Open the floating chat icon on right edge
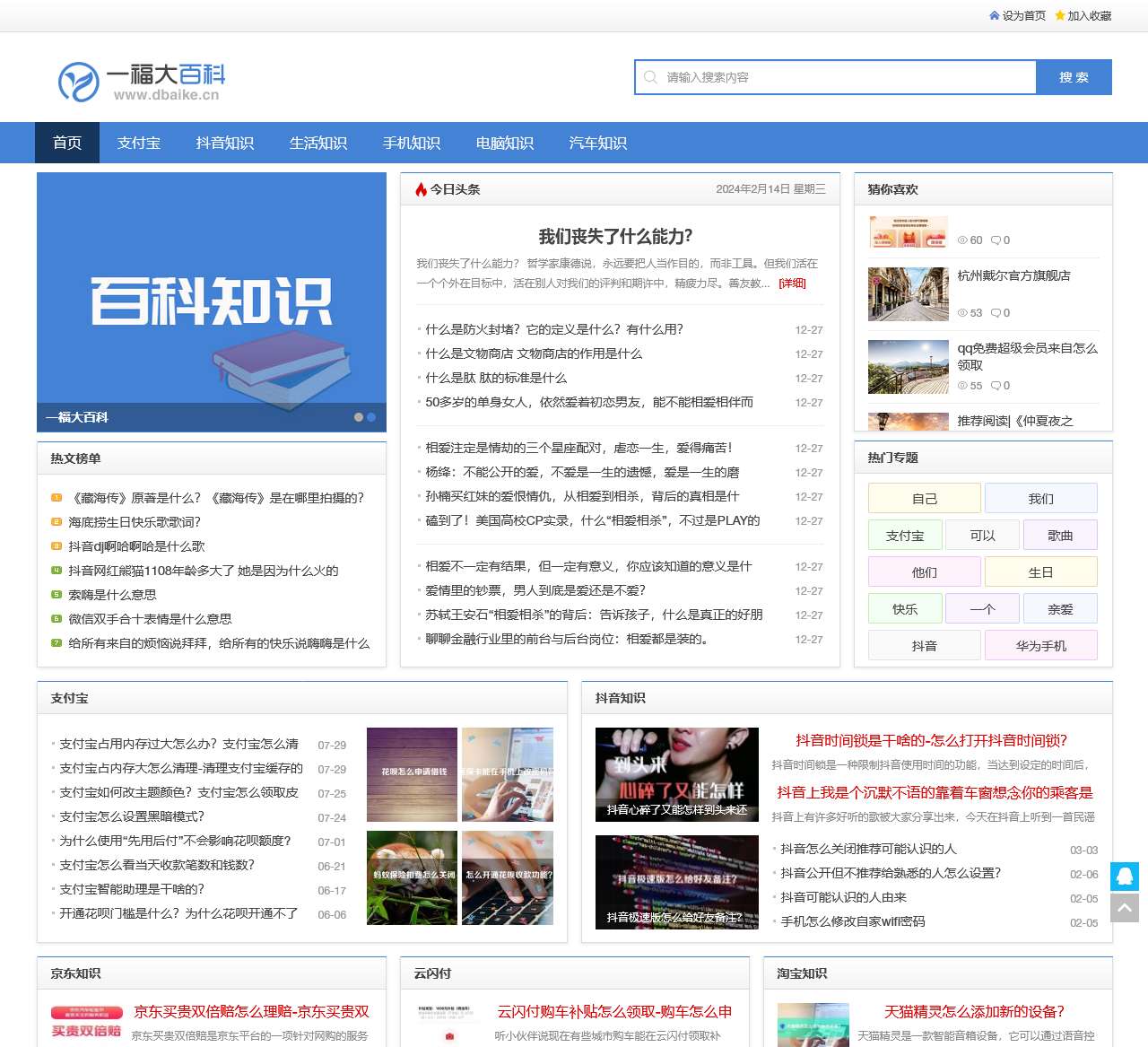The image size is (1148, 1047). click(1125, 877)
